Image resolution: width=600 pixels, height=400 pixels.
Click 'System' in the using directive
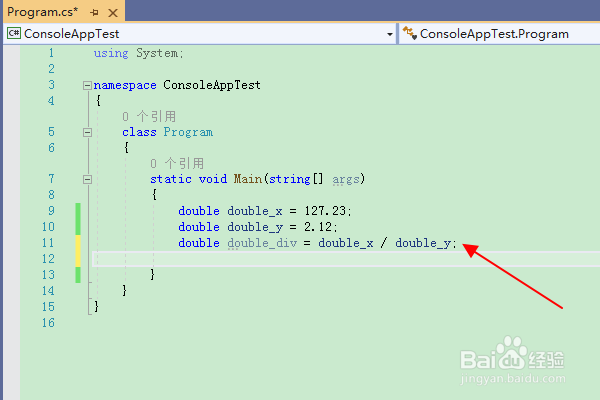click(157, 53)
